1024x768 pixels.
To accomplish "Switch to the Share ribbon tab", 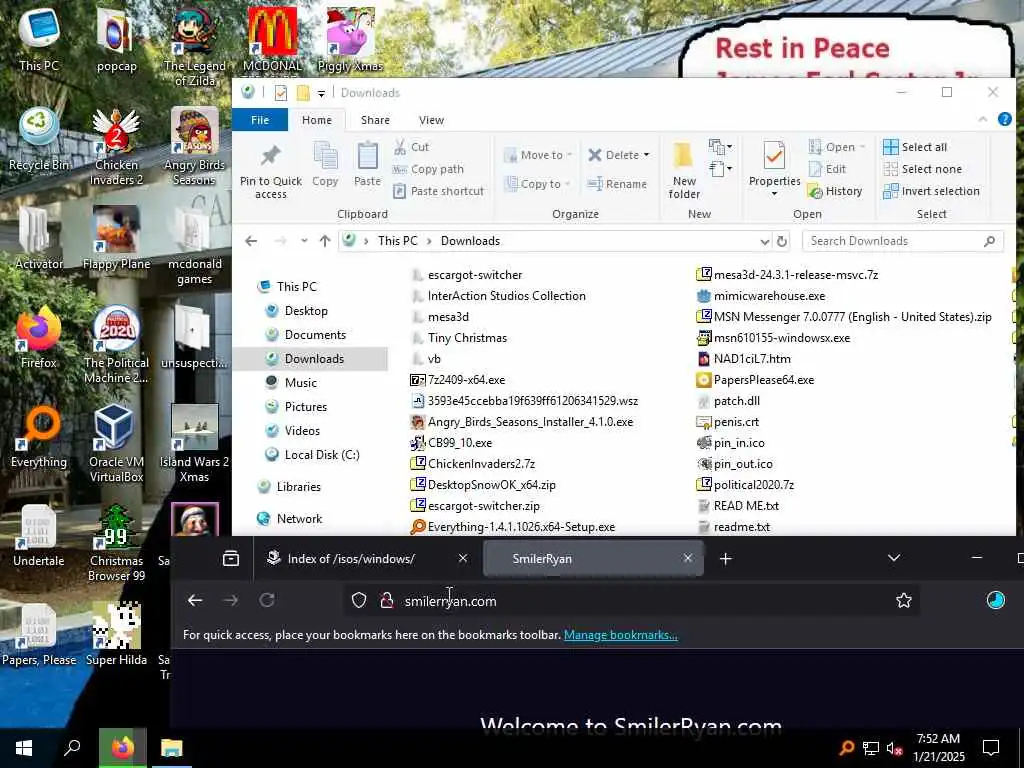I will click(376, 120).
